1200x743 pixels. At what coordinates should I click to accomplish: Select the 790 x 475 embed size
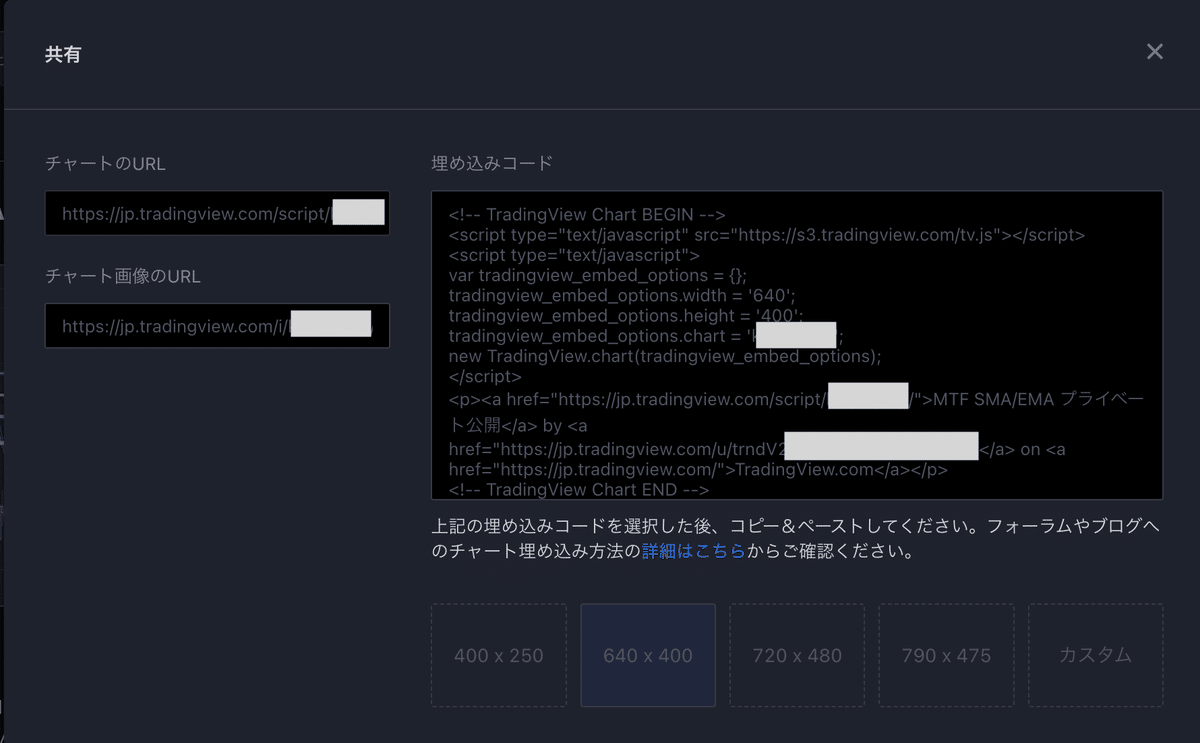tap(946, 655)
